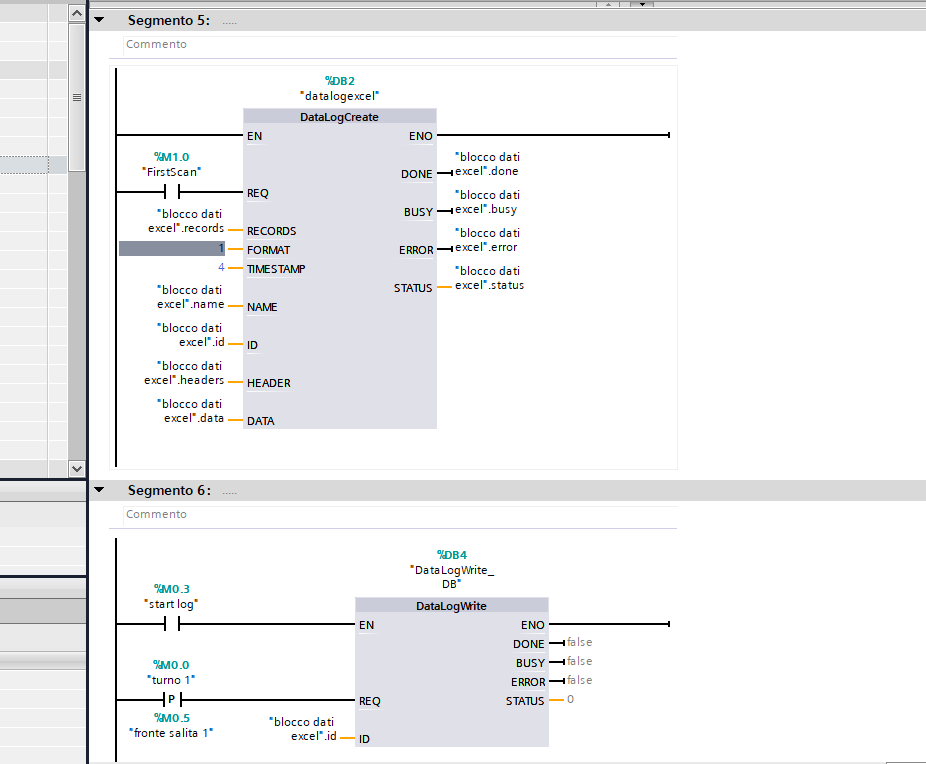Viewport: 926px width, 764px height.
Task: Click the left panel vertical scrollbar thumb
Action: tap(76, 97)
